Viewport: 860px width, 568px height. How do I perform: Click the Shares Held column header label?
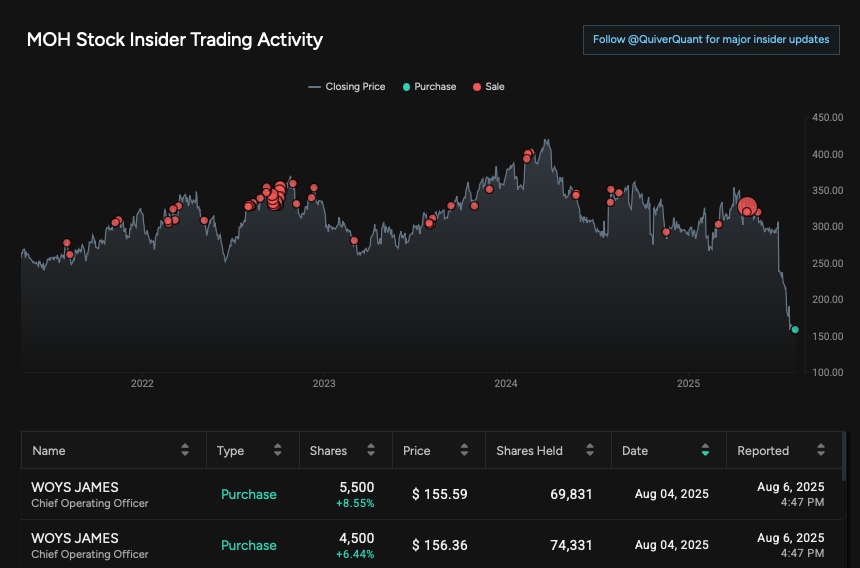(529, 451)
